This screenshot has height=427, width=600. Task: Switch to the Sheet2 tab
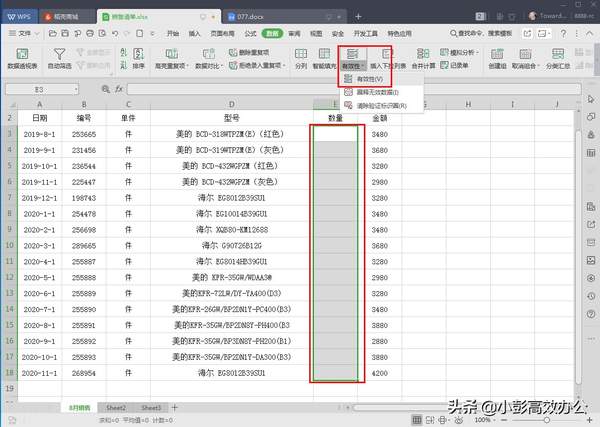[116, 408]
